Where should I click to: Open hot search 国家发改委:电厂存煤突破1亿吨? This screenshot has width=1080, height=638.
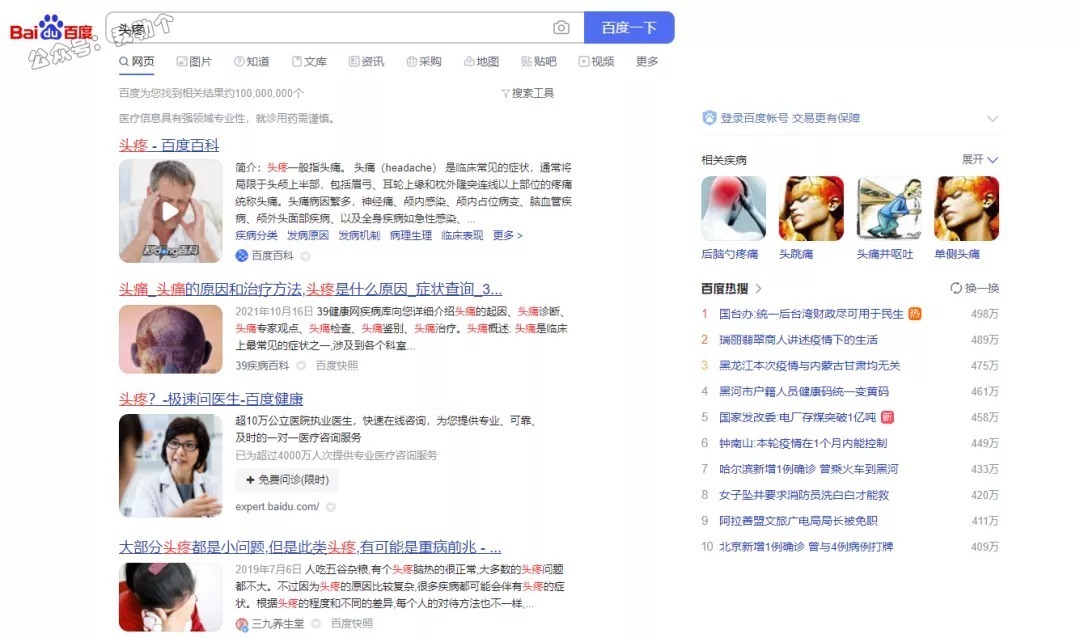click(x=798, y=418)
